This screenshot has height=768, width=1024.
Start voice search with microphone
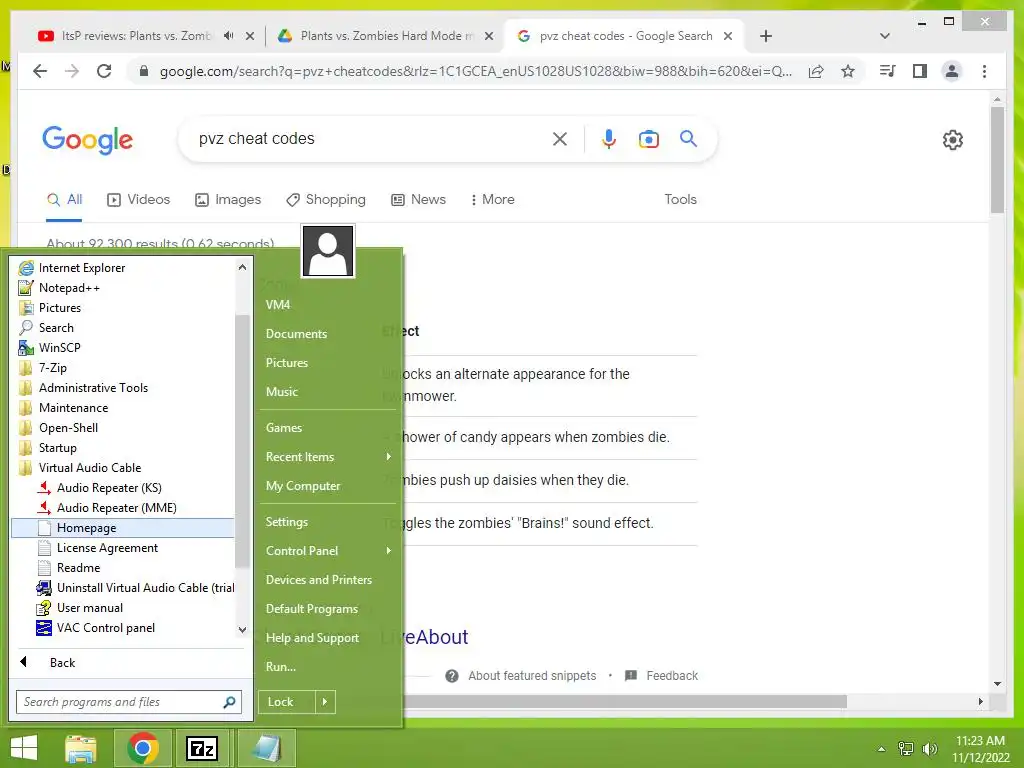point(609,138)
